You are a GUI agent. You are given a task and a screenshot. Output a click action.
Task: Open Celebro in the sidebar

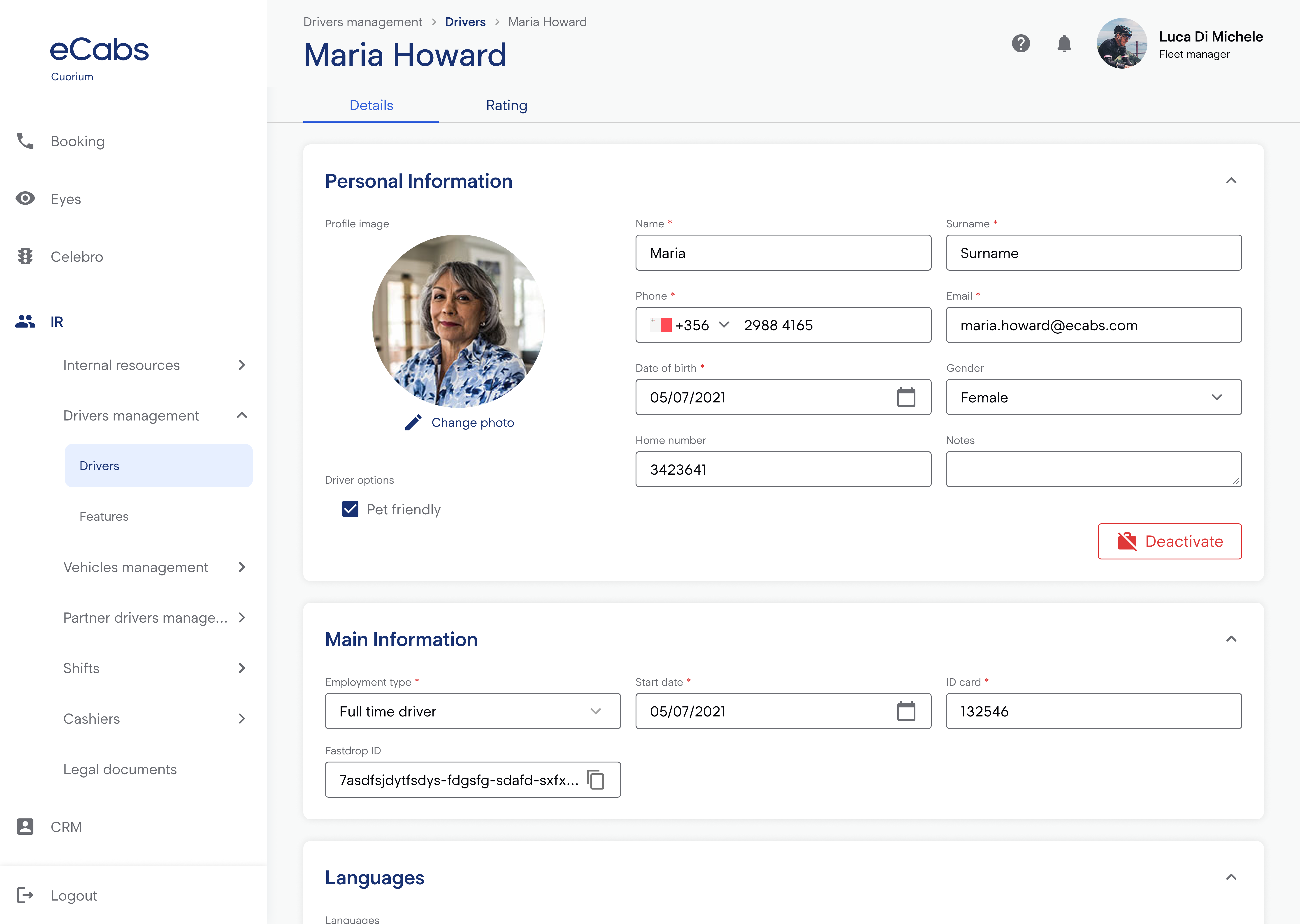pyautogui.click(x=77, y=256)
